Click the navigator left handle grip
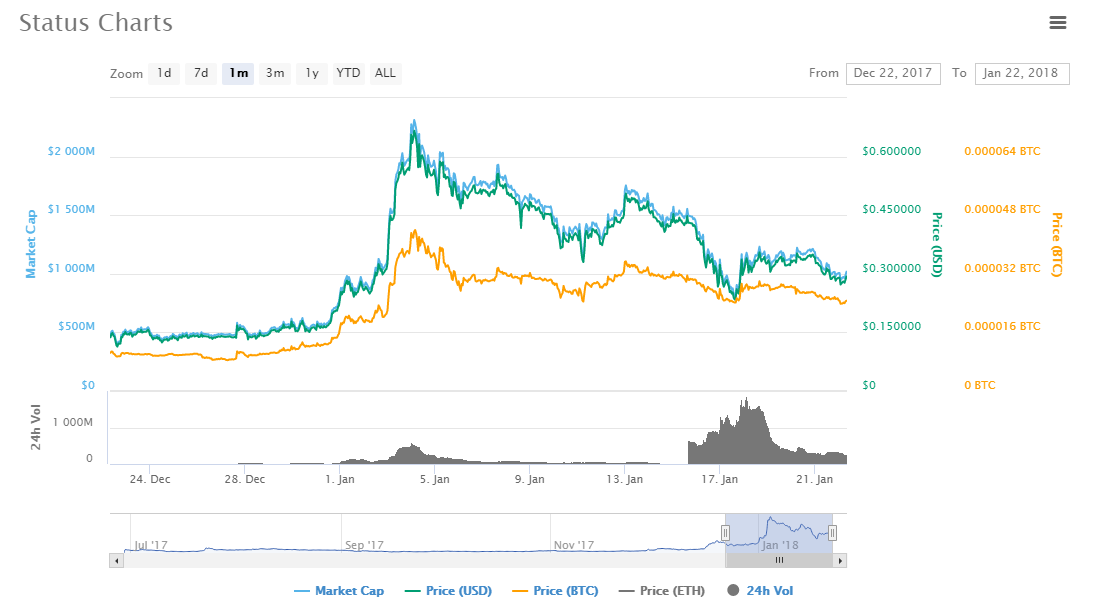 [x=725, y=533]
